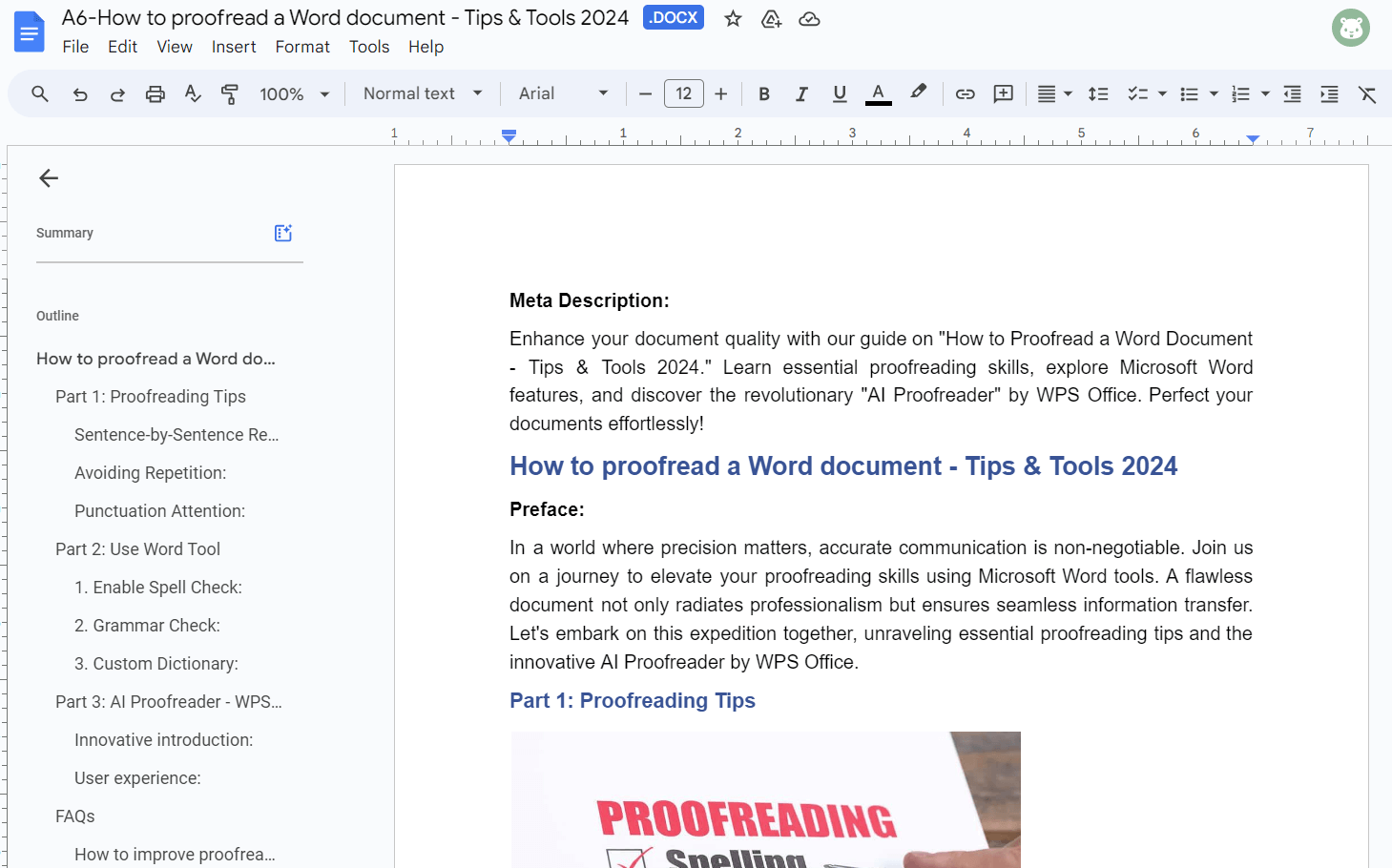Decrease the font size

pyautogui.click(x=645, y=93)
